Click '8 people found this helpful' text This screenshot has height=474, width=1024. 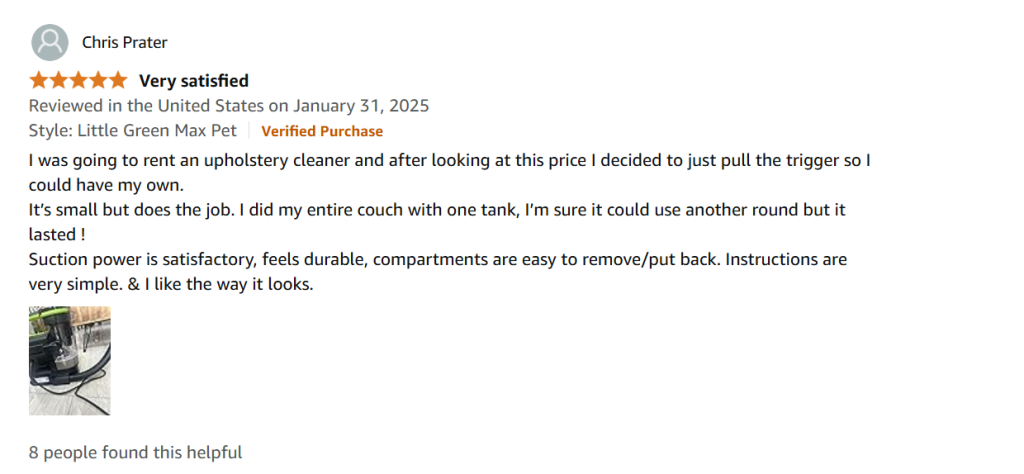135,452
